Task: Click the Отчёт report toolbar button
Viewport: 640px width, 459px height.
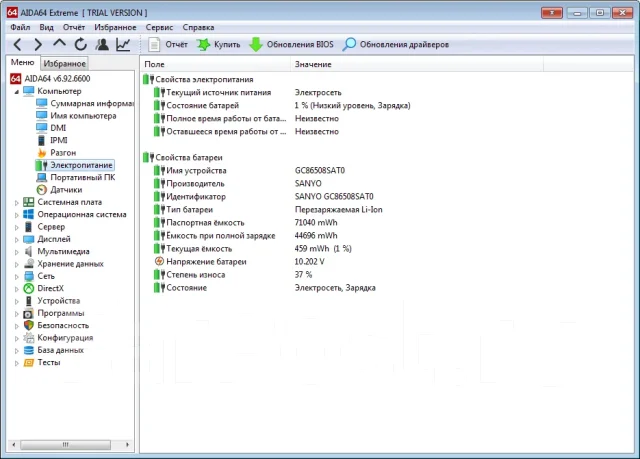Action: coord(168,44)
